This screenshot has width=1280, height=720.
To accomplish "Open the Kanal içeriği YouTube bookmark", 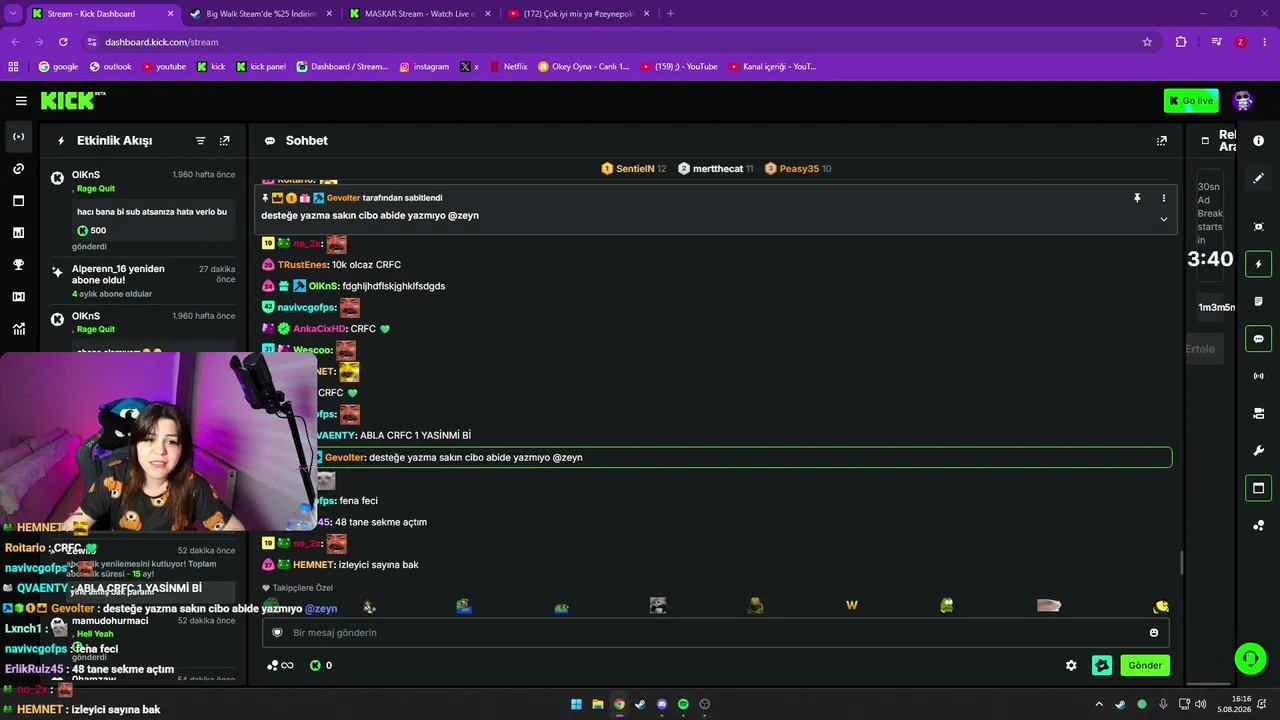I will 773,67.
